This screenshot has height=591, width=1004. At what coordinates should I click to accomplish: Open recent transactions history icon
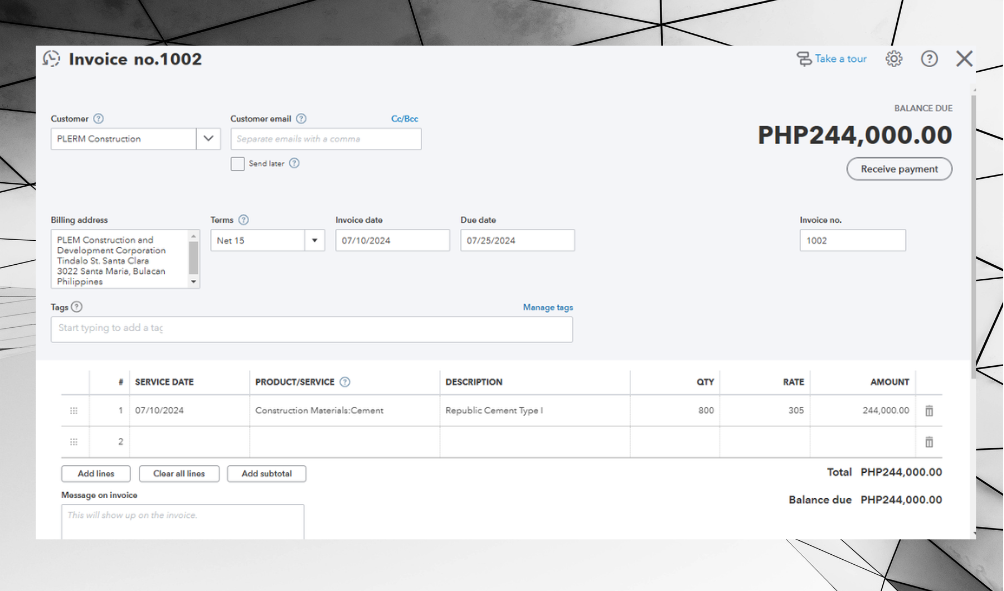[51, 59]
